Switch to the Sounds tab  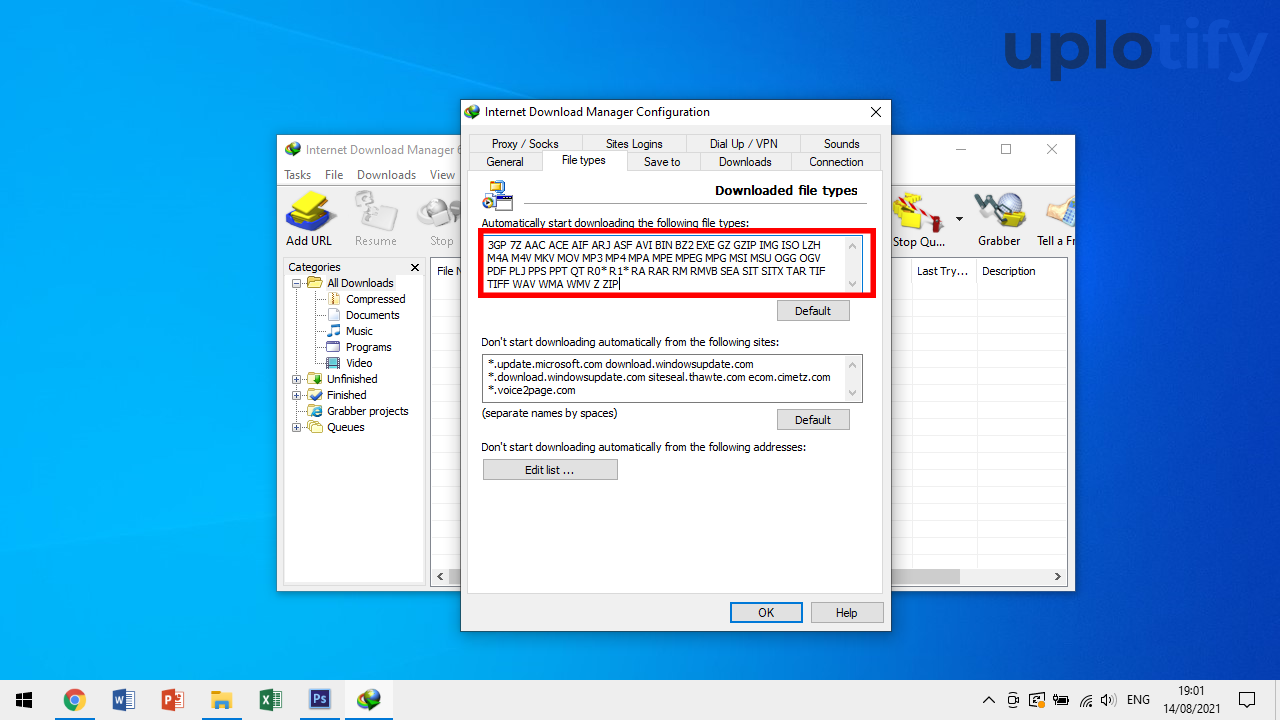click(x=841, y=144)
